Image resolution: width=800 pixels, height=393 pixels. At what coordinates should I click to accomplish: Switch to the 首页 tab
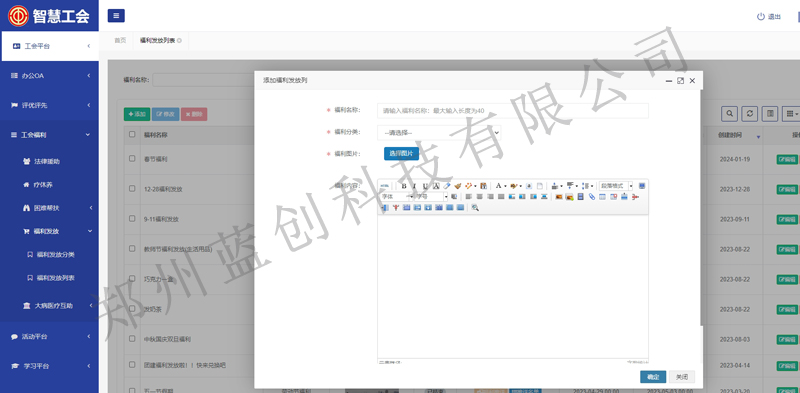coord(120,40)
